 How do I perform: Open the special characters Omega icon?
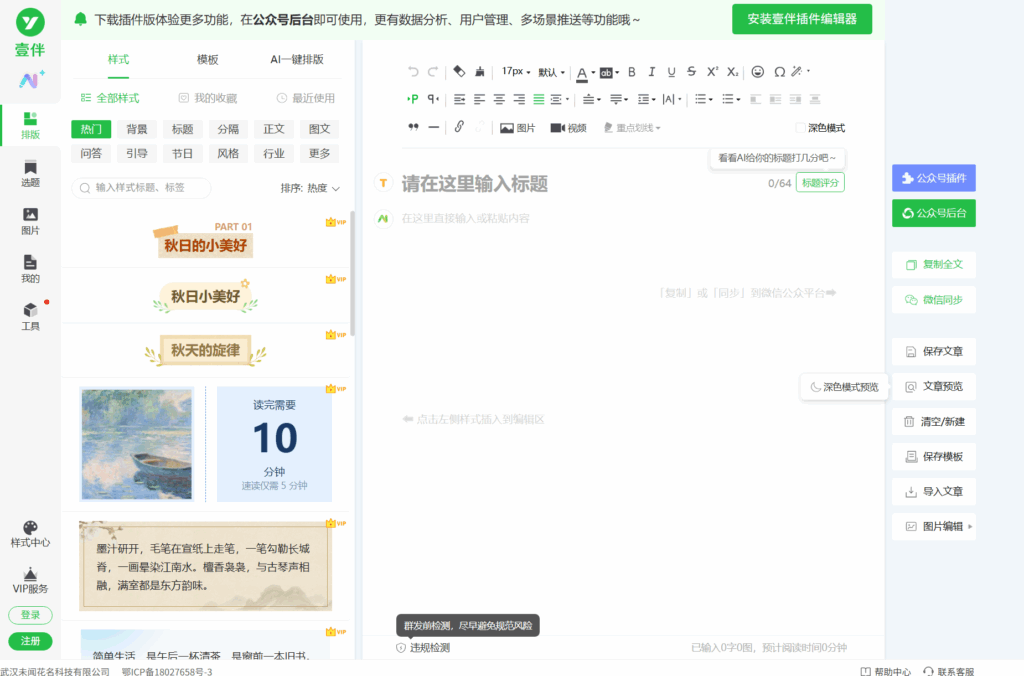click(x=779, y=72)
